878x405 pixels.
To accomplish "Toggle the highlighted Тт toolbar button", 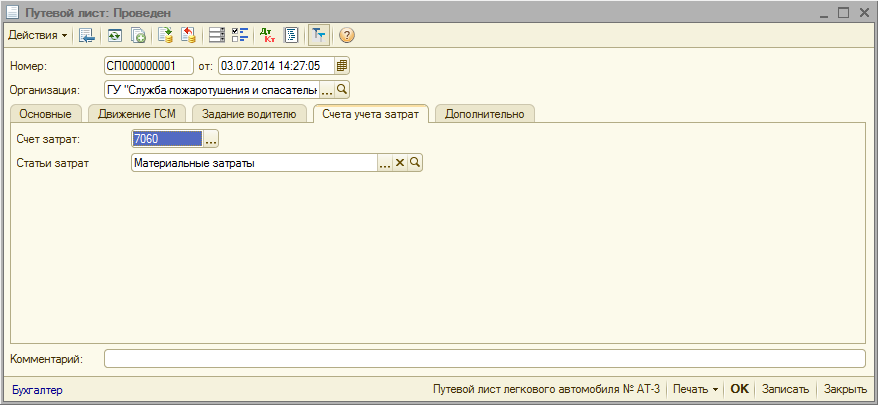I will [x=318, y=35].
